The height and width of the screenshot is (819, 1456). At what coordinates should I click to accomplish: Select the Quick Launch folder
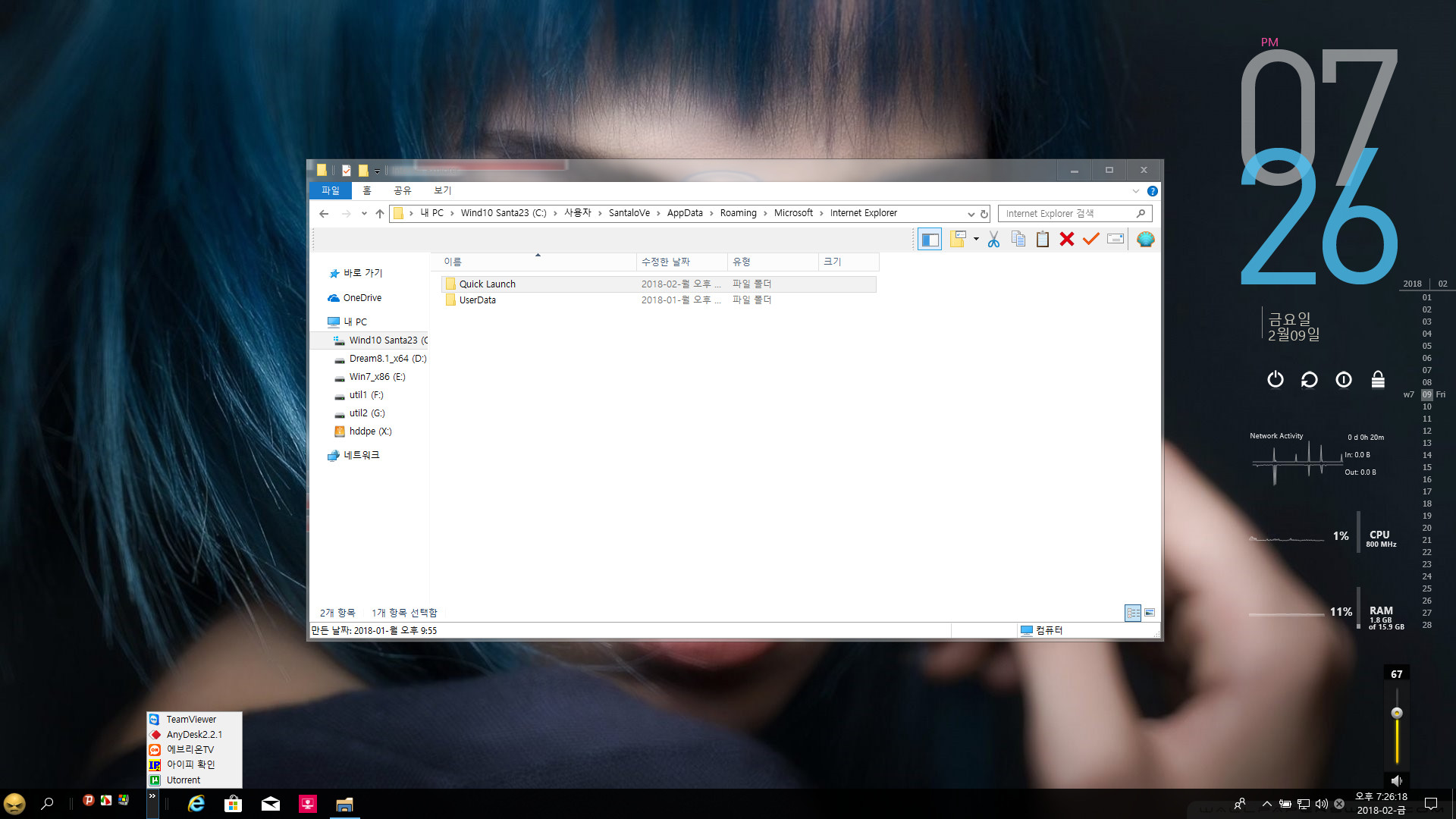658,284
